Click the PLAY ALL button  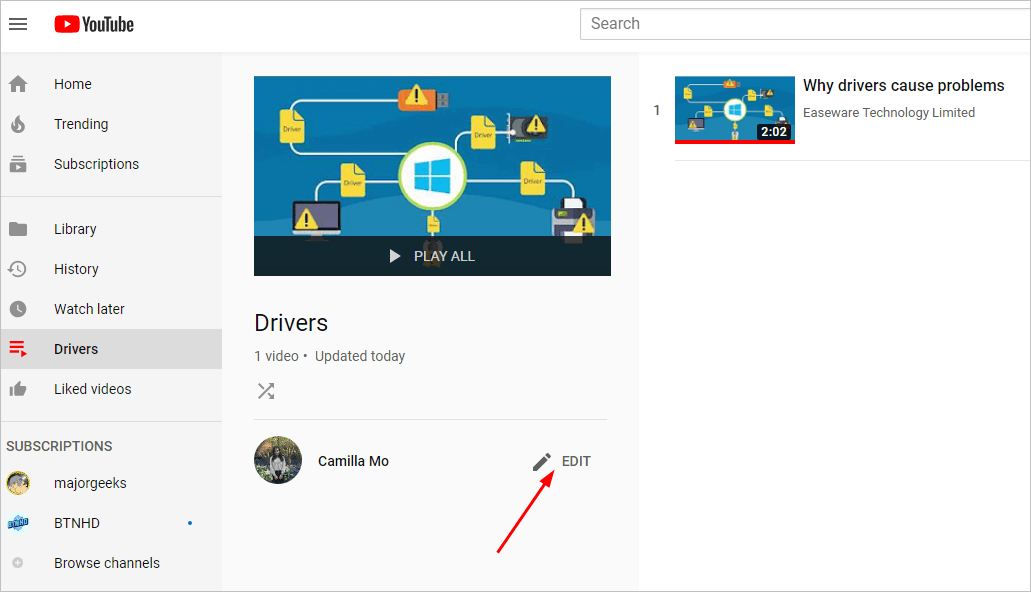click(432, 256)
